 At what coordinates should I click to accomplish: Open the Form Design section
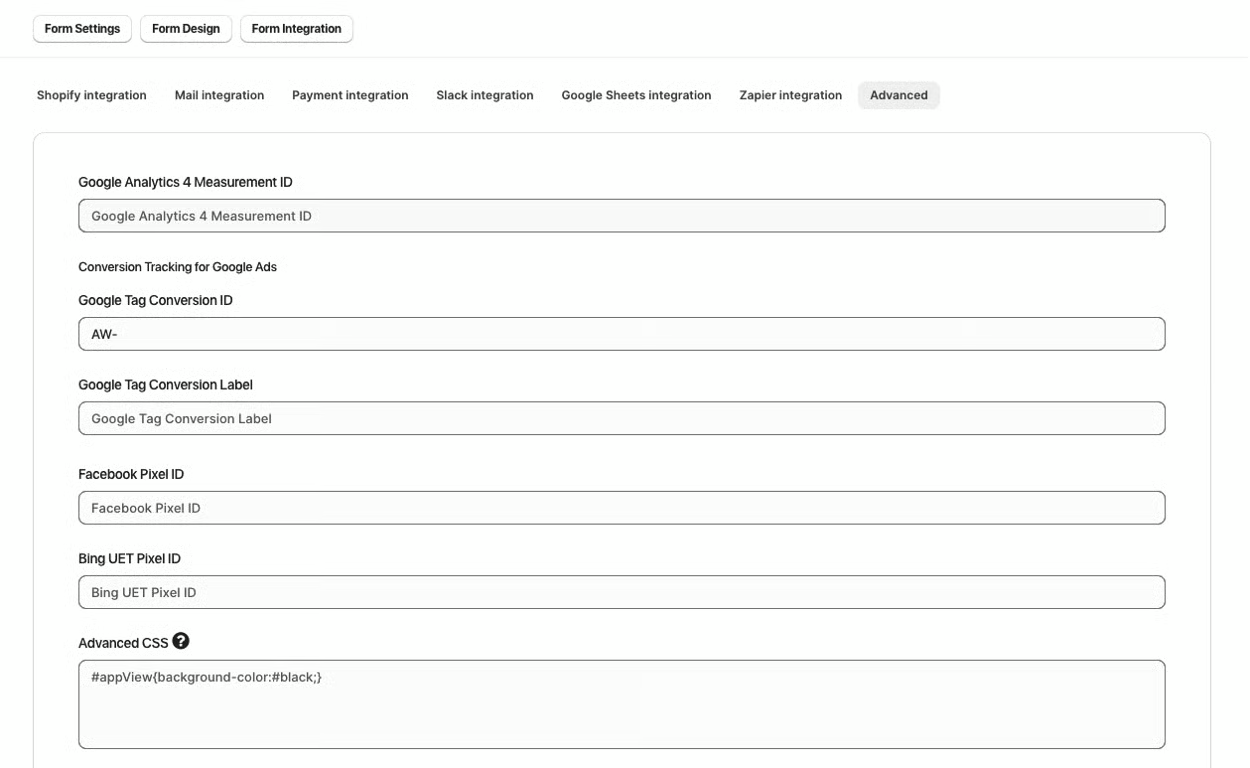pyautogui.click(x=186, y=29)
